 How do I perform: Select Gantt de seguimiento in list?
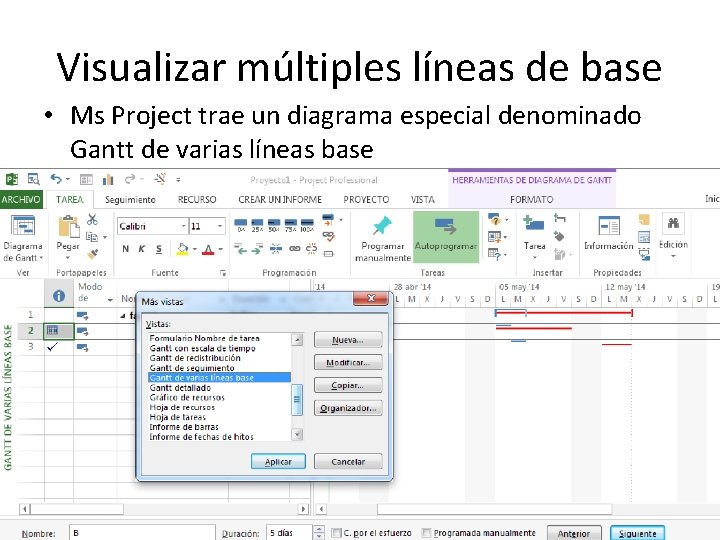(191, 368)
